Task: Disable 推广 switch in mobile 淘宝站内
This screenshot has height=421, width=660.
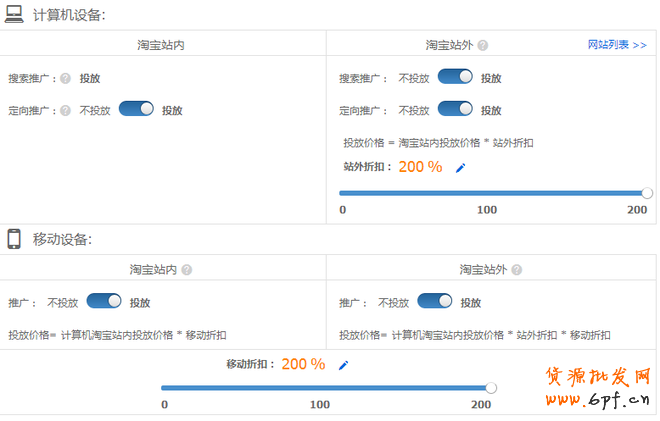Action: pyautogui.click(x=104, y=301)
